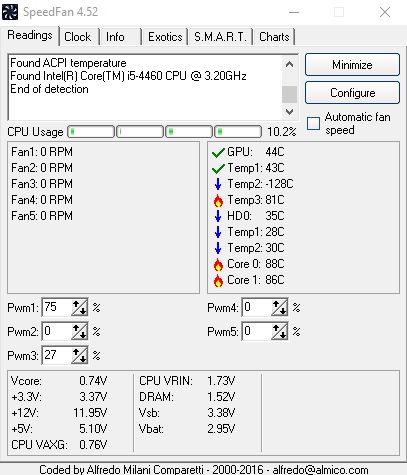
Task: Switch to the Exotics tab
Action: pyautogui.click(x=165, y=37)
